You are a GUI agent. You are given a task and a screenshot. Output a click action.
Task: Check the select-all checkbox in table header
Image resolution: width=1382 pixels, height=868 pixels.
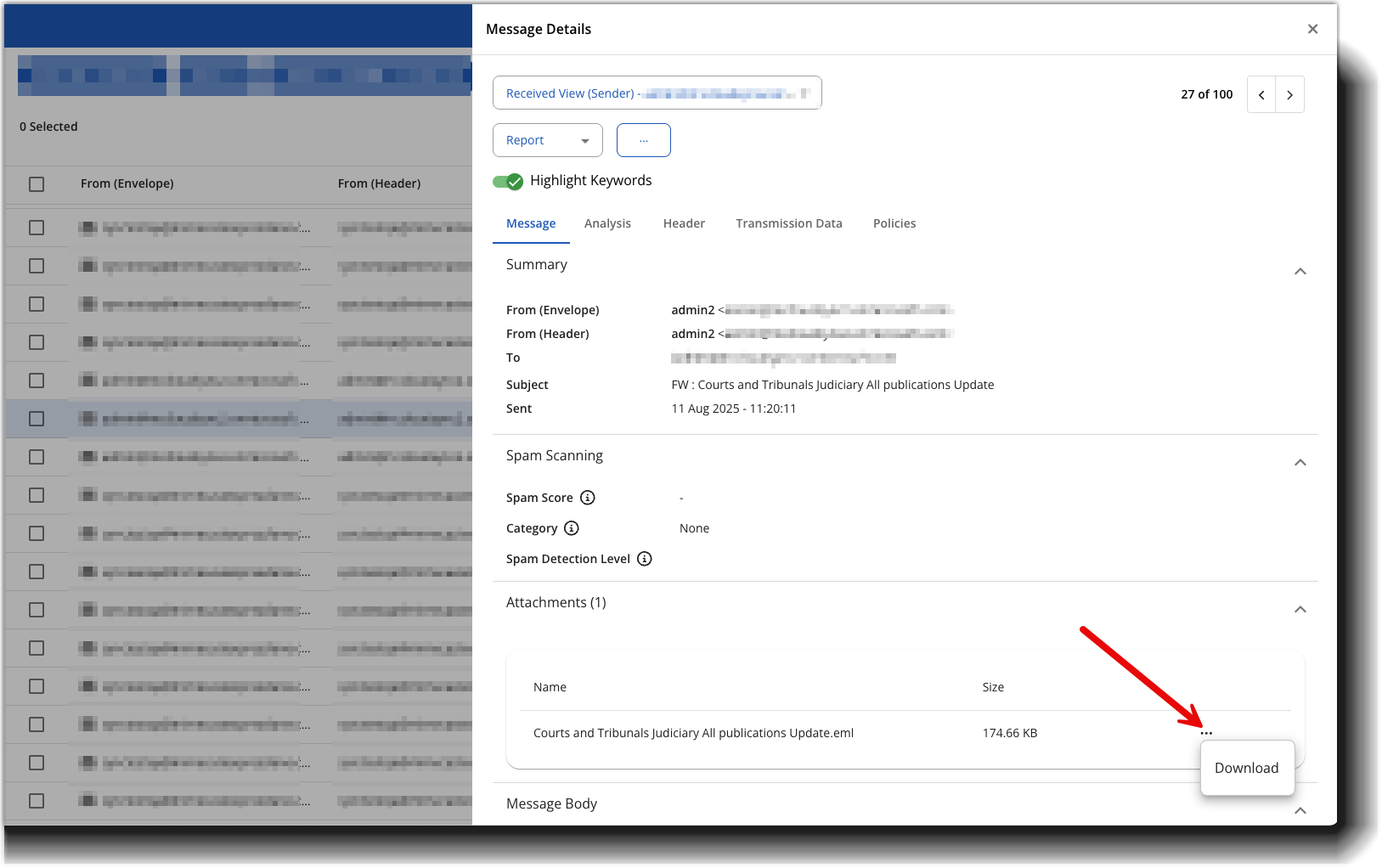37,184
